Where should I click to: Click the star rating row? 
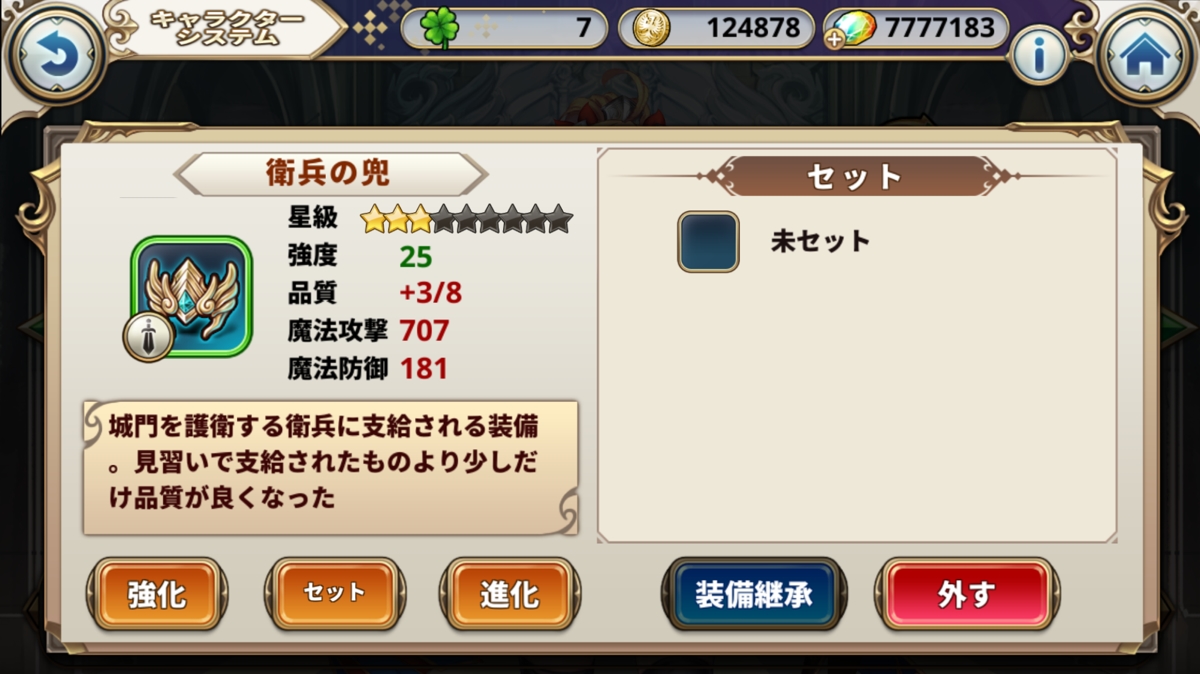(x=467, y=217)
